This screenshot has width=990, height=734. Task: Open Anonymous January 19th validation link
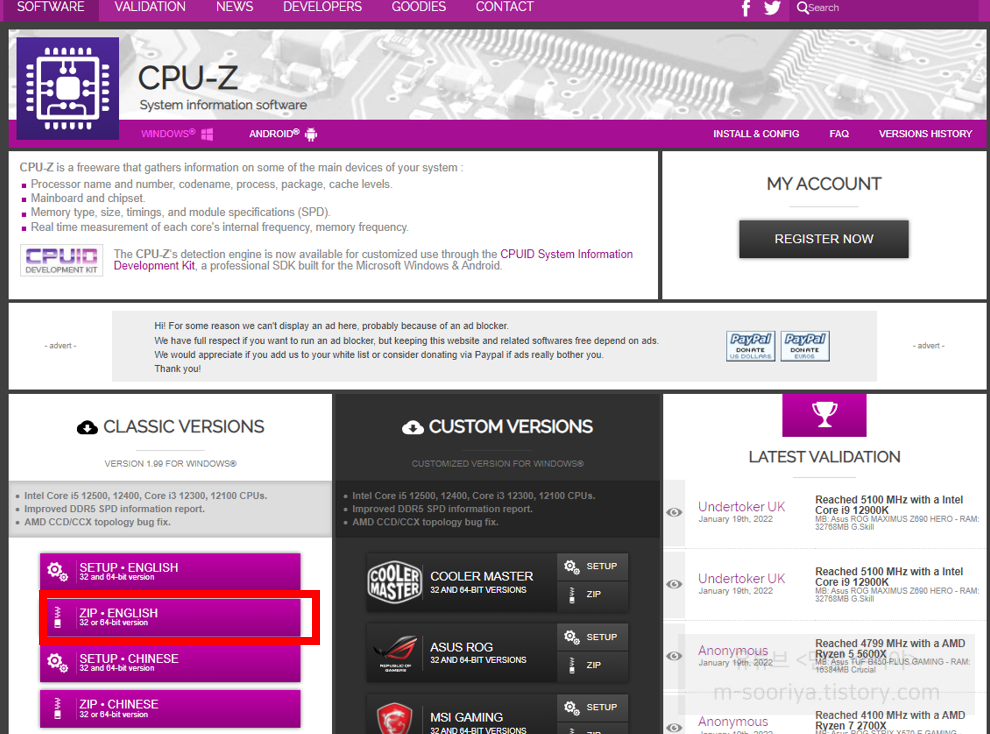(x=733, y=651)
